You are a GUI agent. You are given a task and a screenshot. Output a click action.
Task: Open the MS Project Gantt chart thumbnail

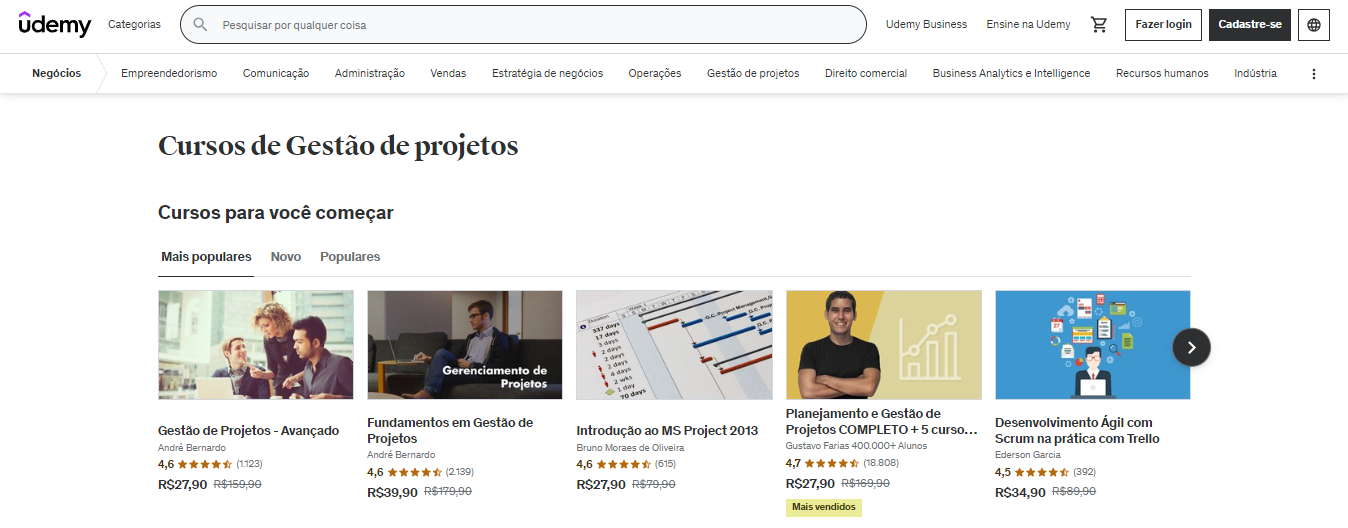coord(674,345)
